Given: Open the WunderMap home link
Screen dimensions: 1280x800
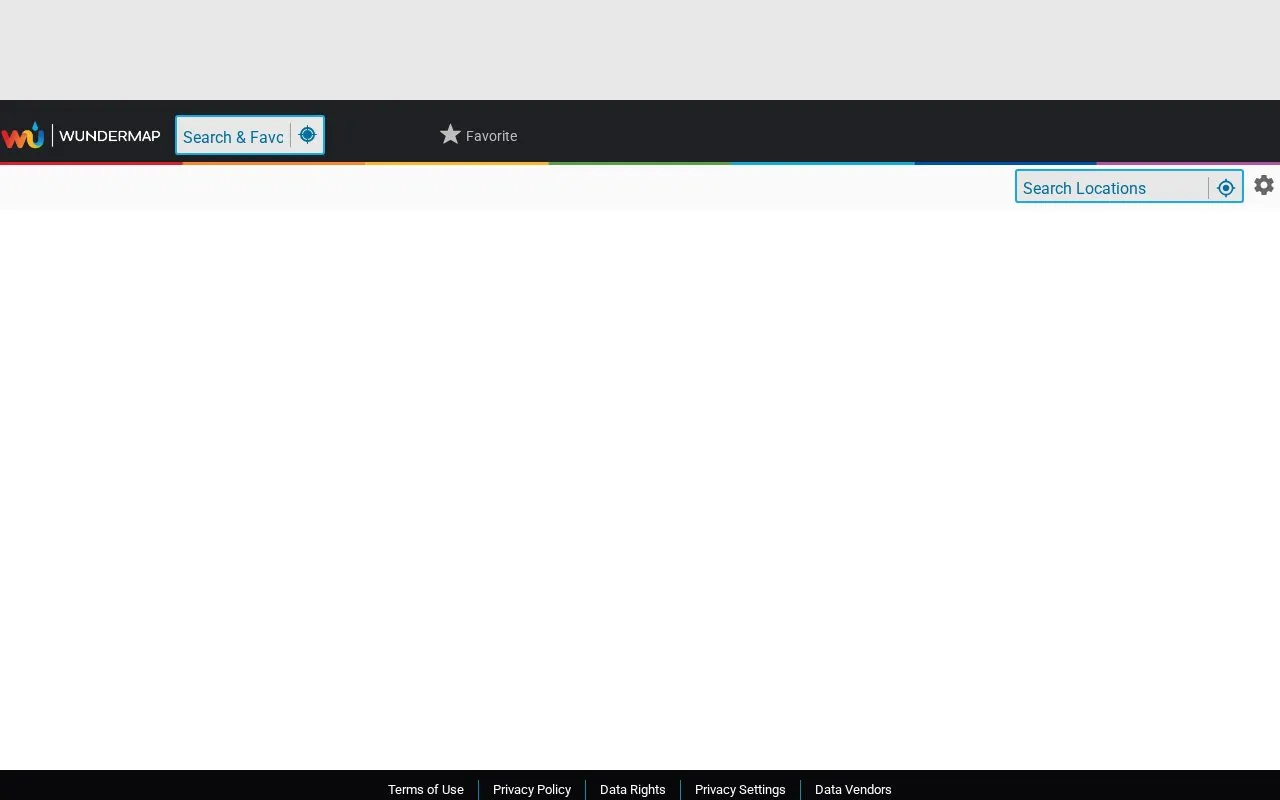Looking at the screenshot, I should point(109,136).
